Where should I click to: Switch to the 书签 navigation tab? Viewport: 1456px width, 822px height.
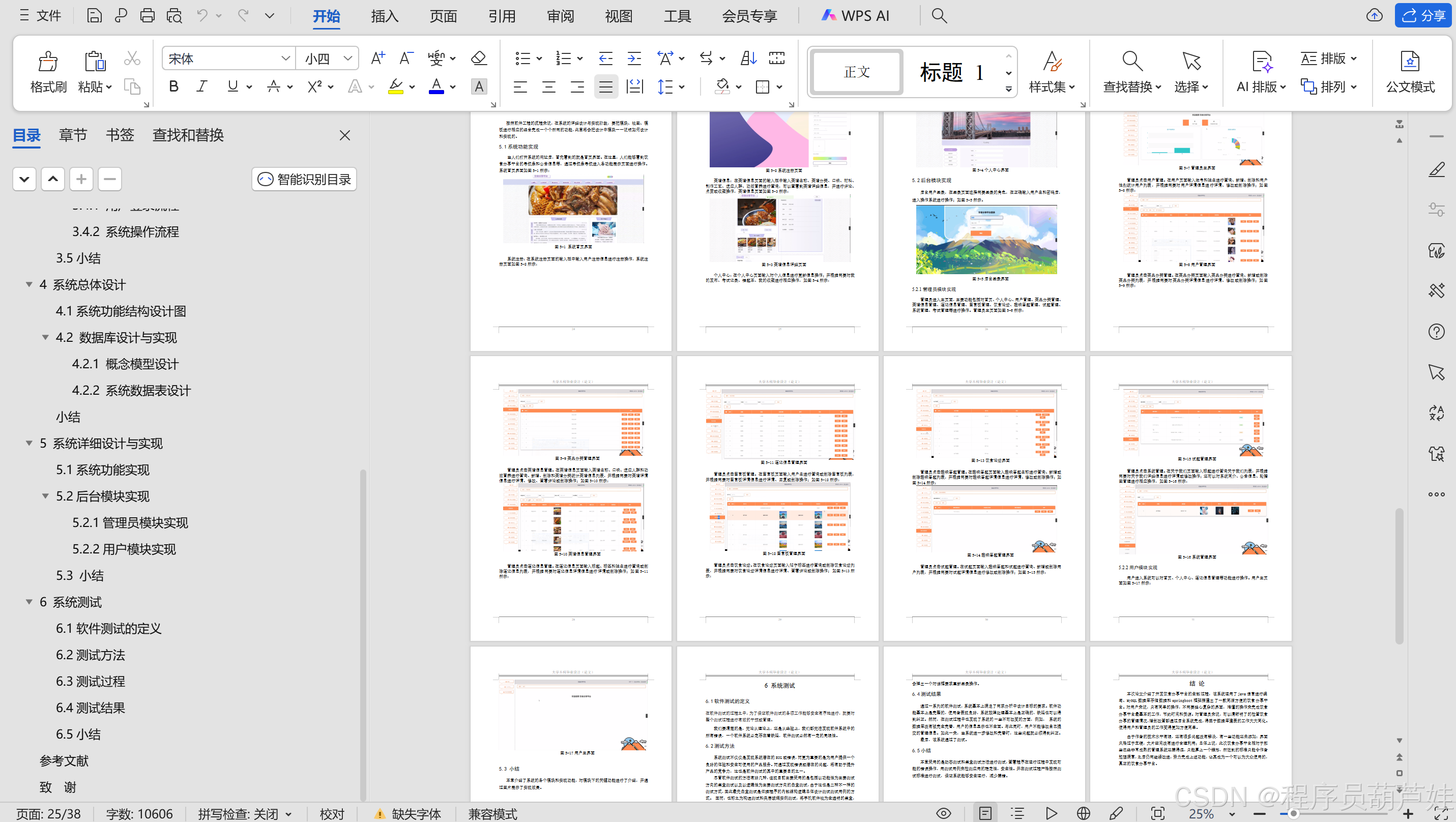[x=119, y=135]
